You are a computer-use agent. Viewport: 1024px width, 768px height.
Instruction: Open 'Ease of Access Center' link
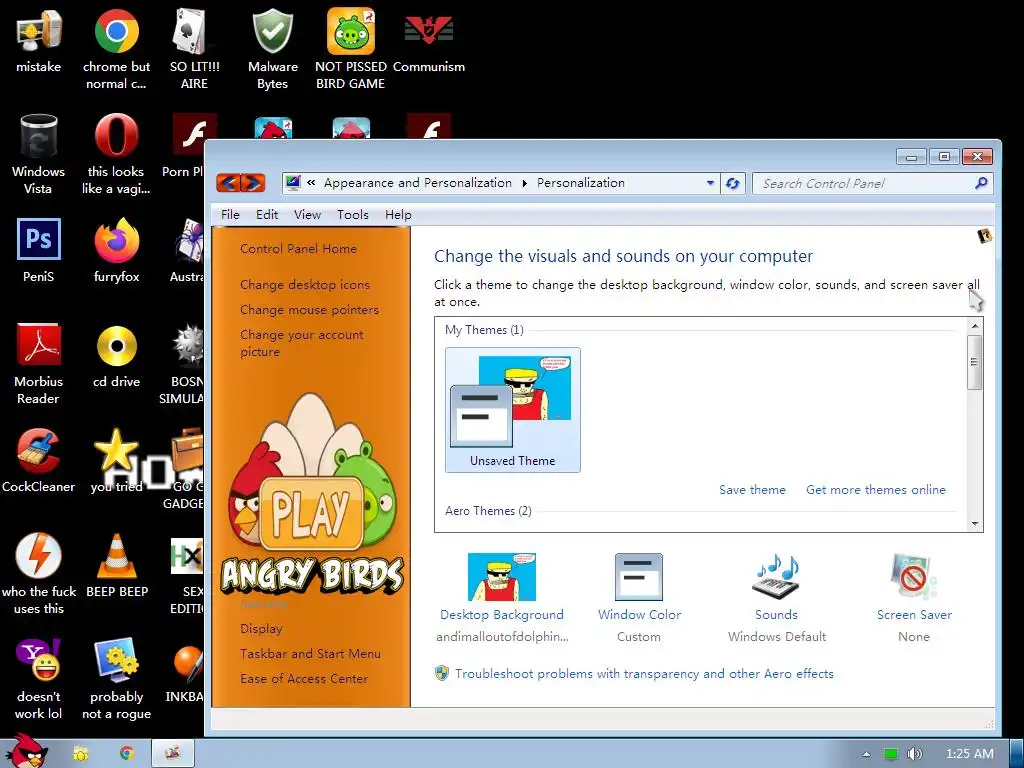click(x=304, y=679)
